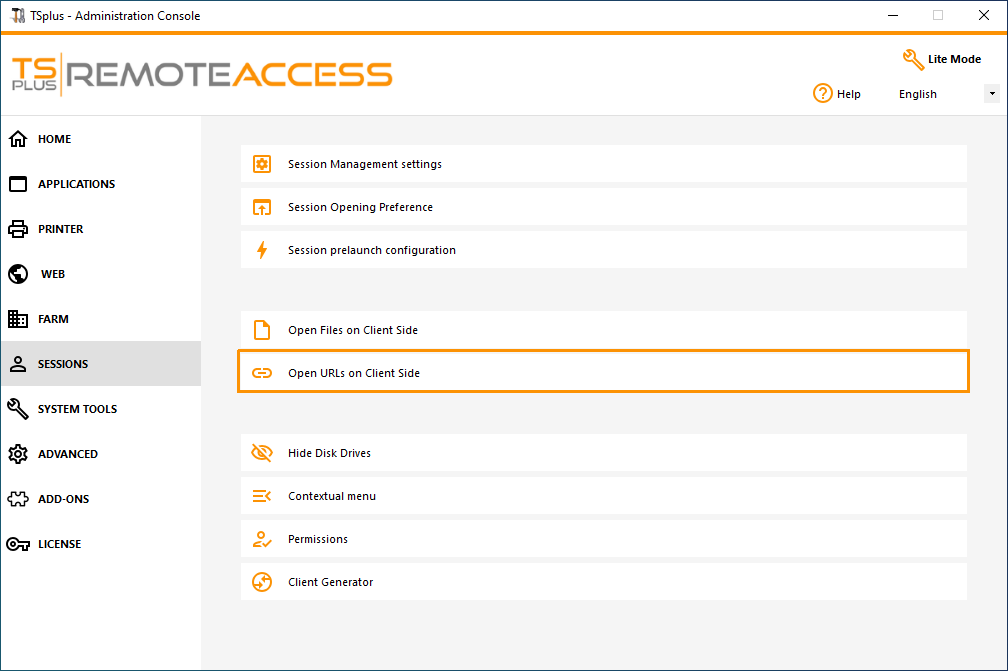Toggle Lite Mode with the wrench icon
The height and width of the screenshot is (671, 1008).
(913, 59)
